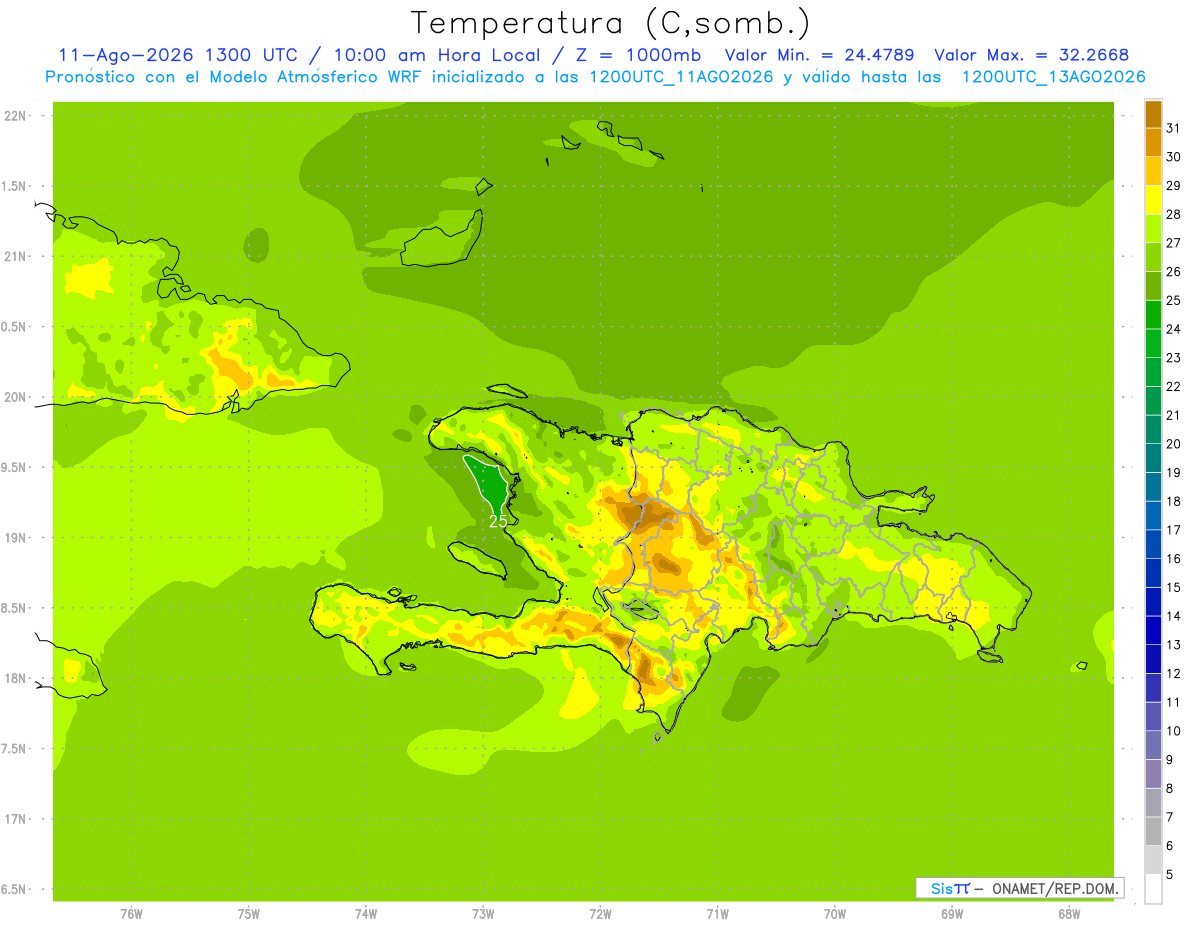Click legend value "22" on the color scale
The height and width of the screenshot is (927, 1200).
1173,386
